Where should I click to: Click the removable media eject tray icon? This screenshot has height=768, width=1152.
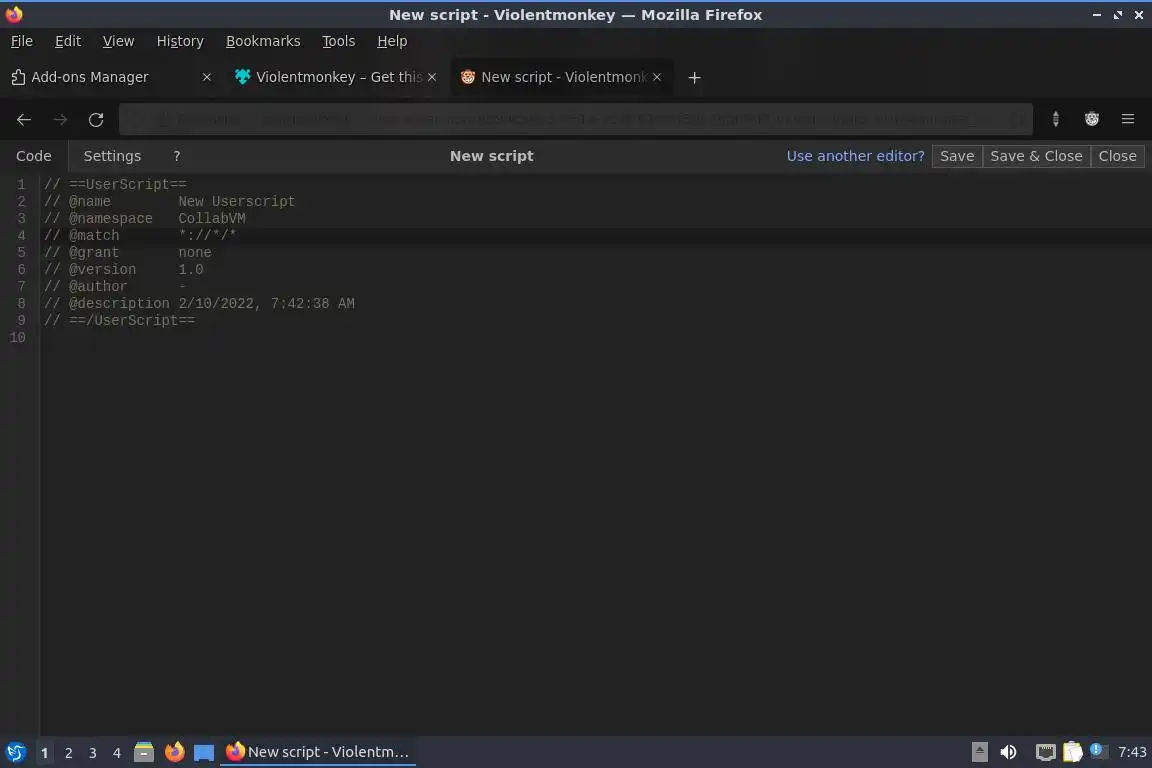[979, 752]
